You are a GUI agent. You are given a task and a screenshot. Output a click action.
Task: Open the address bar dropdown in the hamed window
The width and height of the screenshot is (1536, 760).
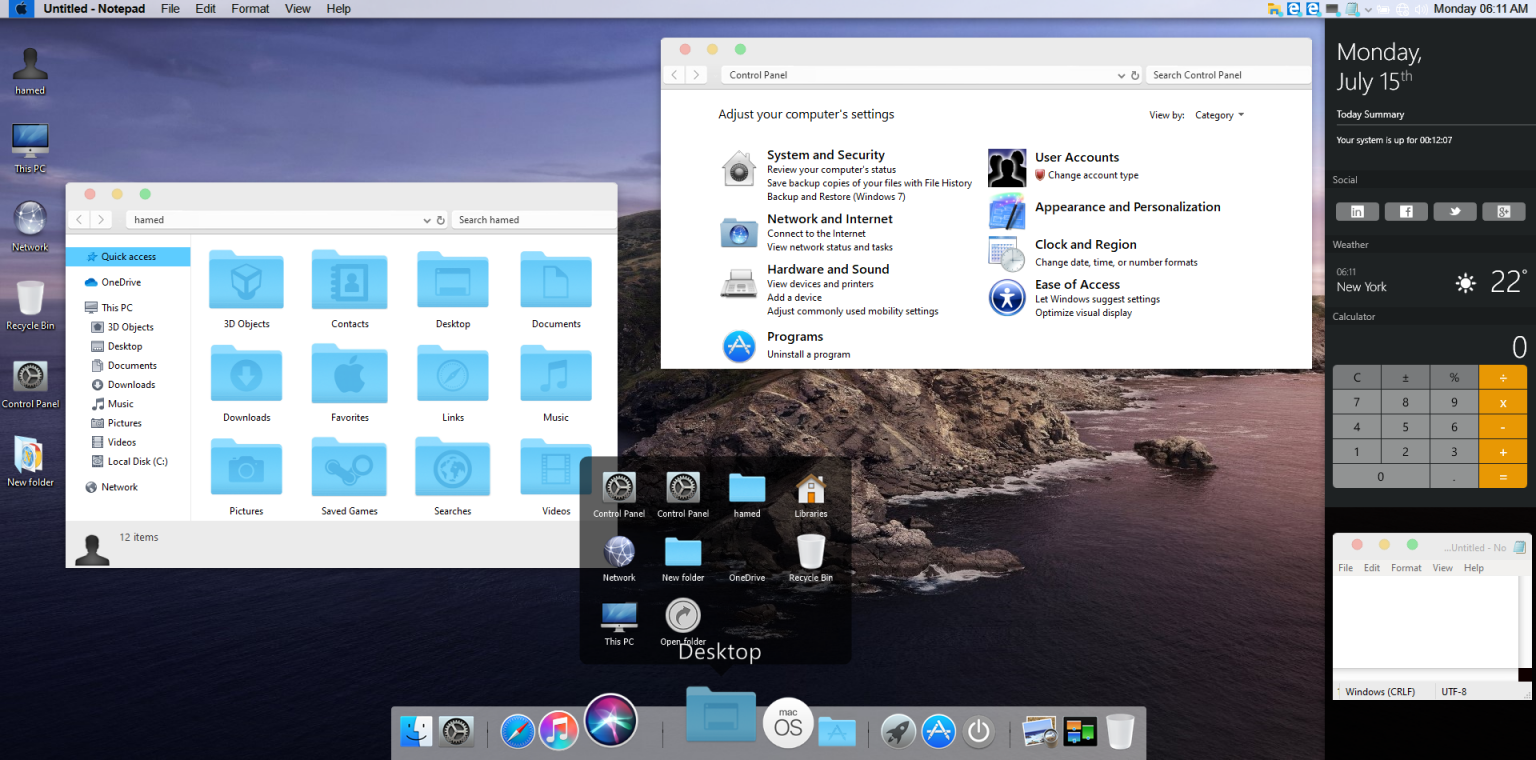427,219
